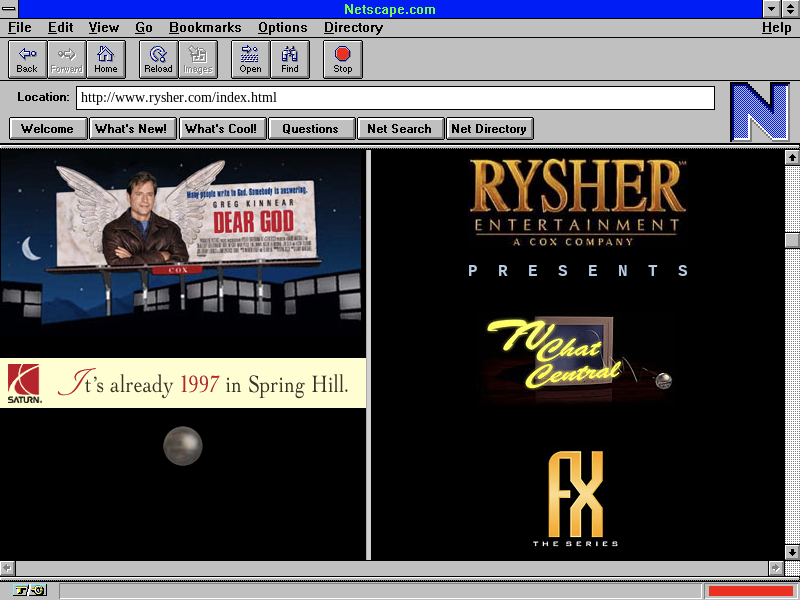Click the Saturn 1997 banner ad
Image resolution: width=800 pixels, height=600 pixels.
point(183,383)
